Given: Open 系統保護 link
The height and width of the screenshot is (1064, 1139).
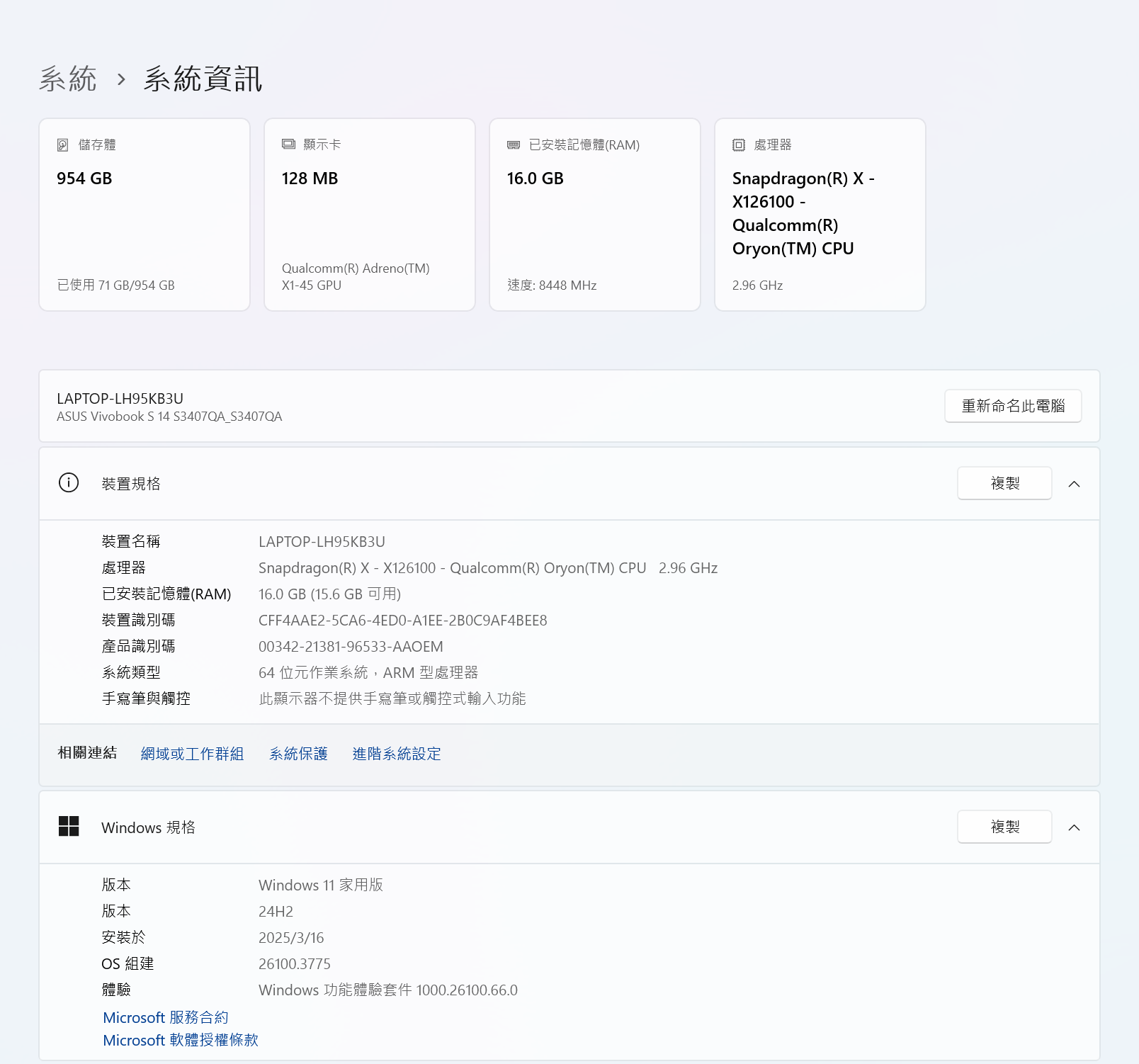Looking at the screenshot, I should click(x=298, y=754).
